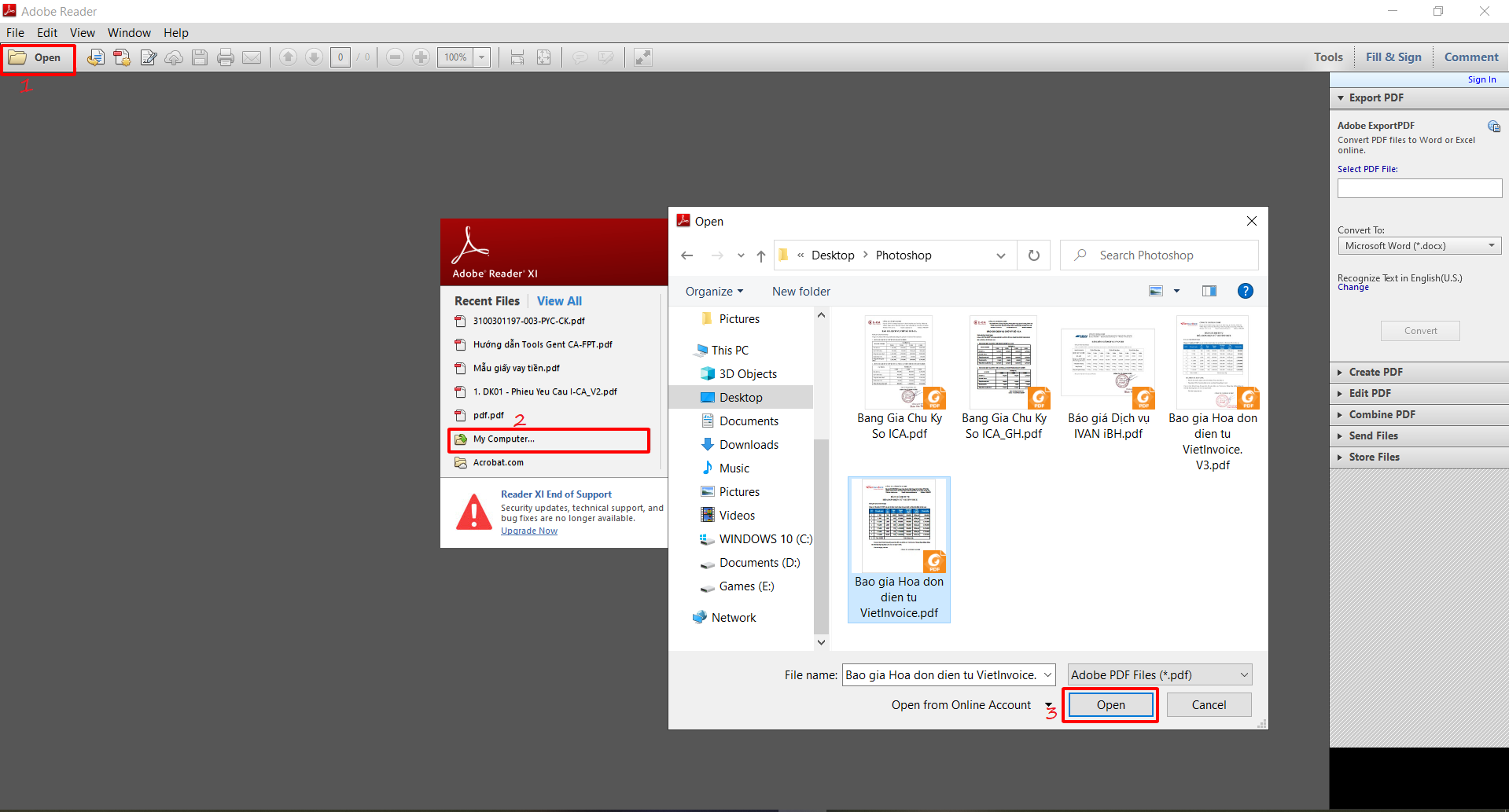
Task: Click the read mode expand arrows icon
Action: tap(643, 57)
